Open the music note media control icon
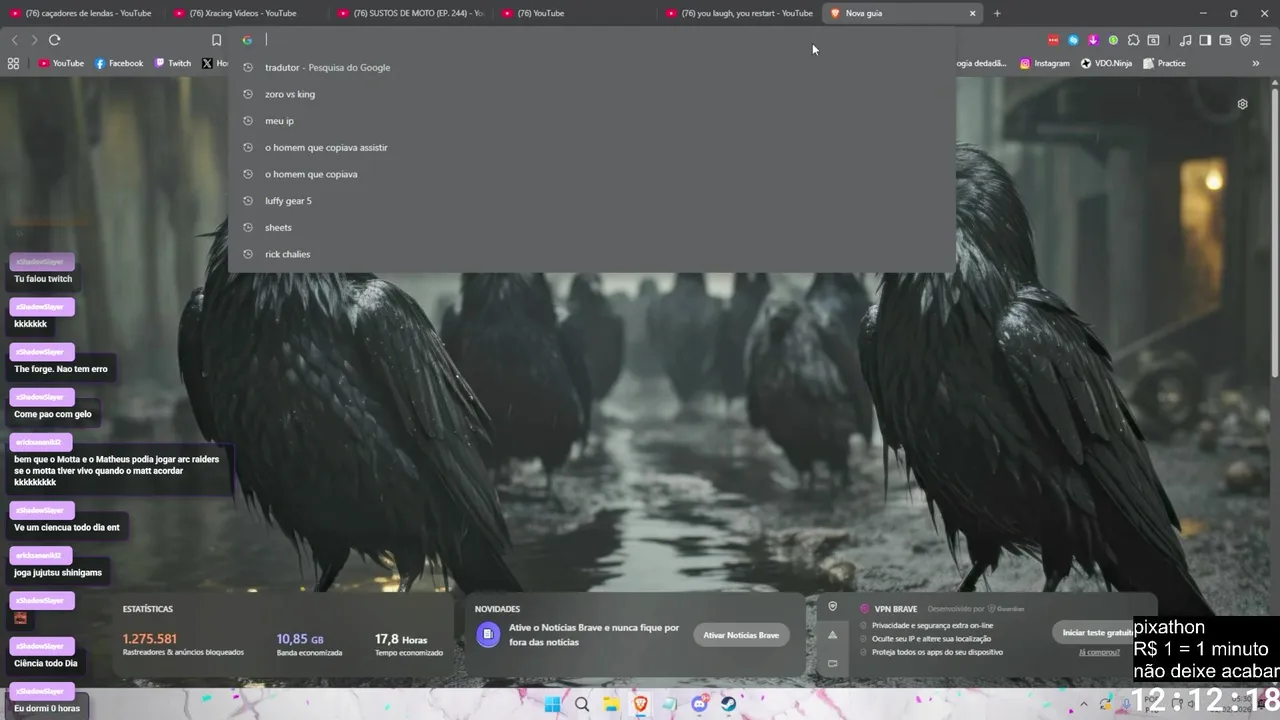This screenshot has width=1280, height=720. pos(1185,40)
